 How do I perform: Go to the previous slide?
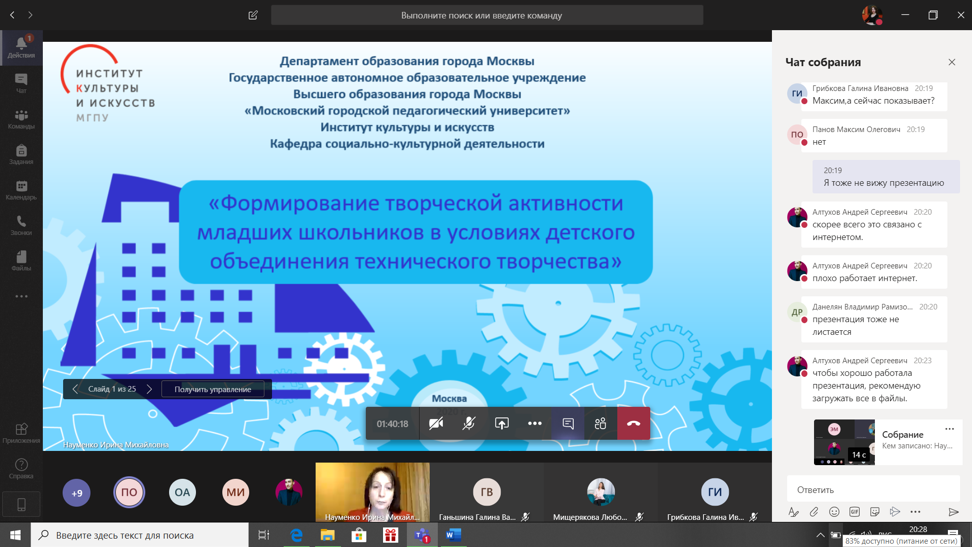click(75, 389)
